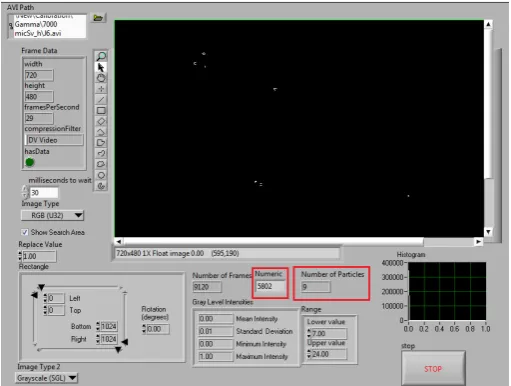Select the Freehand Region tool

click(101, 164)
